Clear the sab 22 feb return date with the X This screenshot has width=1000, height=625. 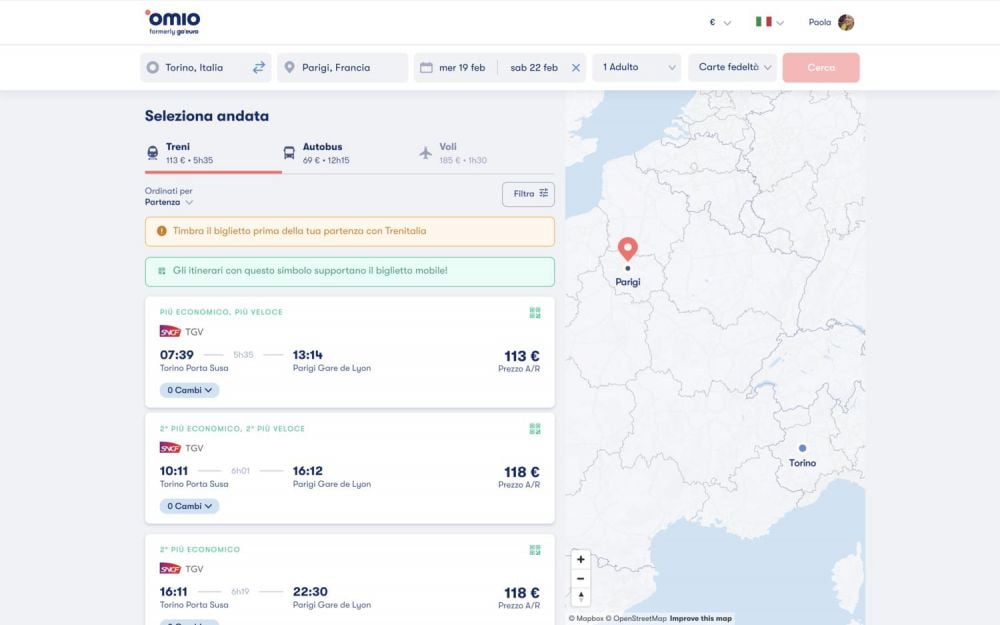pyautogui.click(x=575, y=67)
